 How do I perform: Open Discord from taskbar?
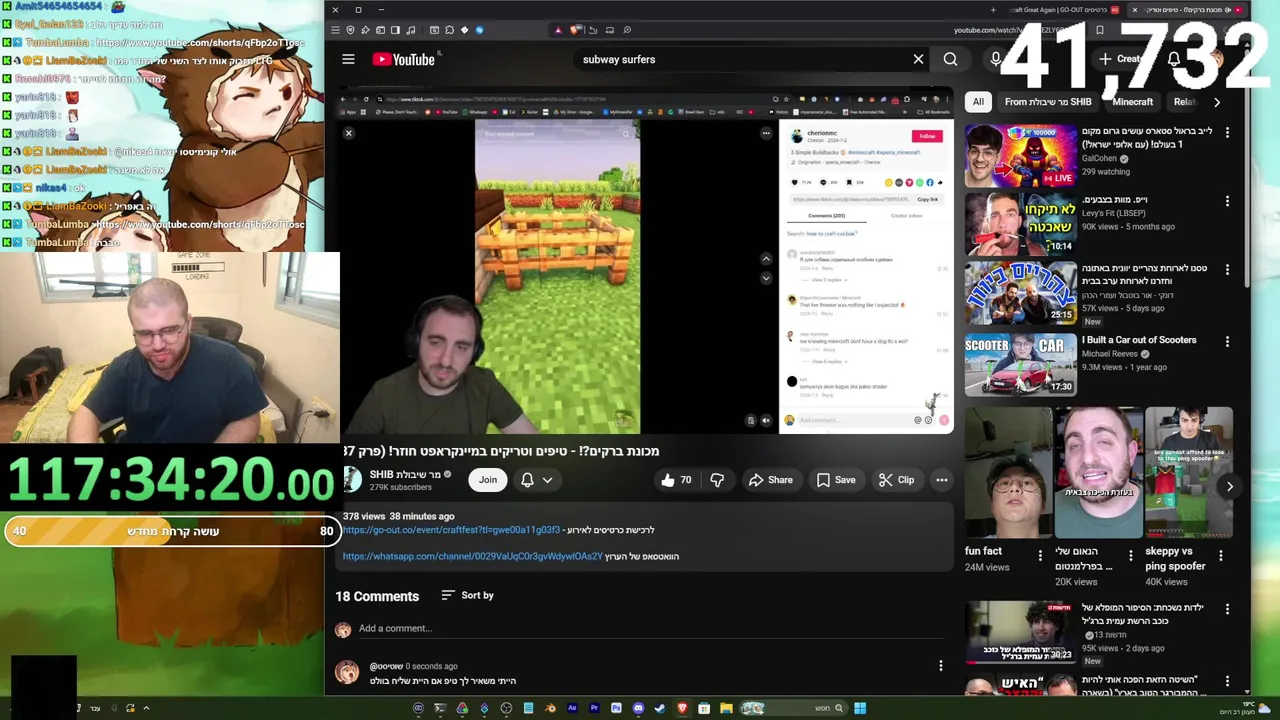point(638,708)
